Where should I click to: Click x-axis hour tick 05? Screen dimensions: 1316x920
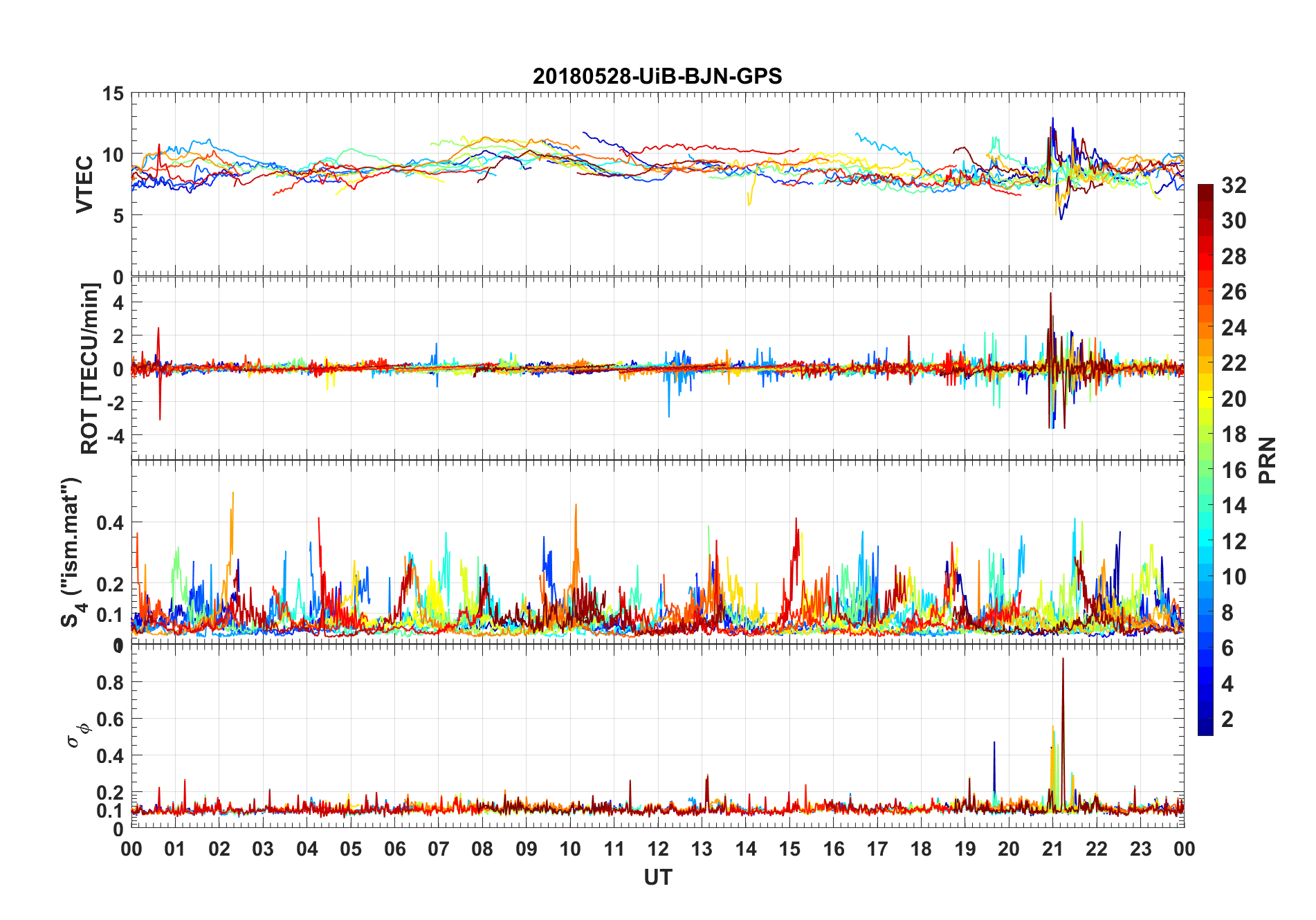point(351,849)
